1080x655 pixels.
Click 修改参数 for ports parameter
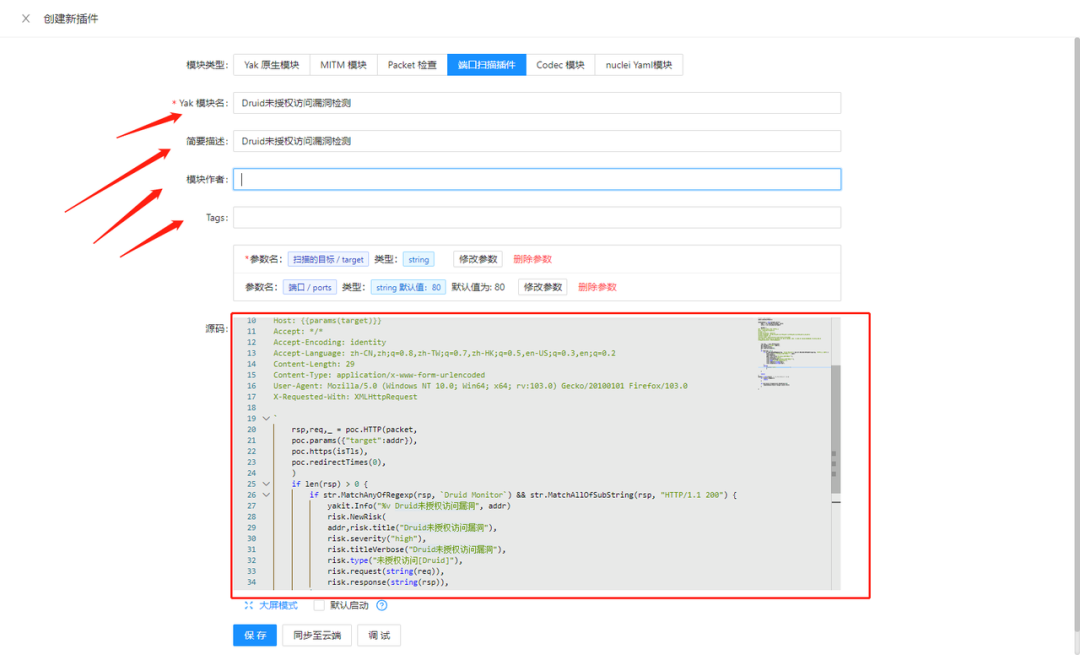coord(543,287)
